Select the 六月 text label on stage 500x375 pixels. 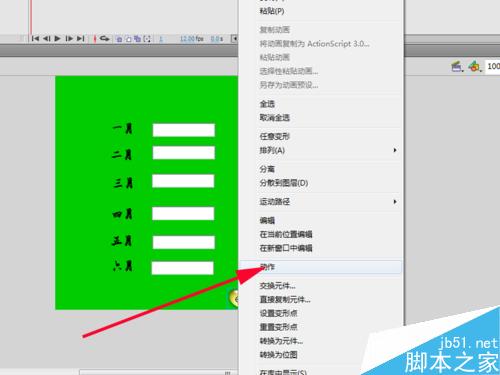123,266
